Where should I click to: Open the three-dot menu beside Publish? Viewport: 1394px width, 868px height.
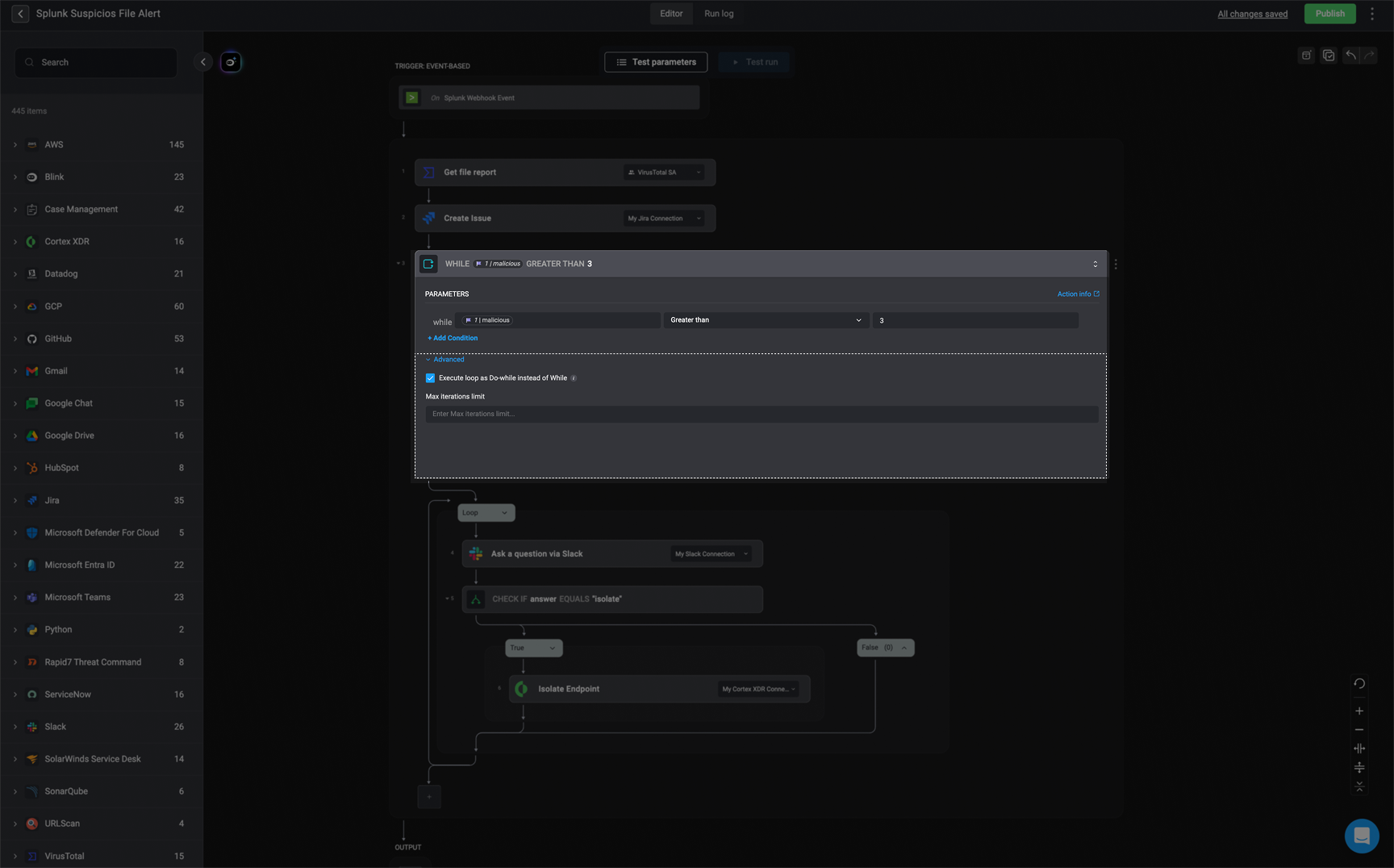(x=1372, y=14)
